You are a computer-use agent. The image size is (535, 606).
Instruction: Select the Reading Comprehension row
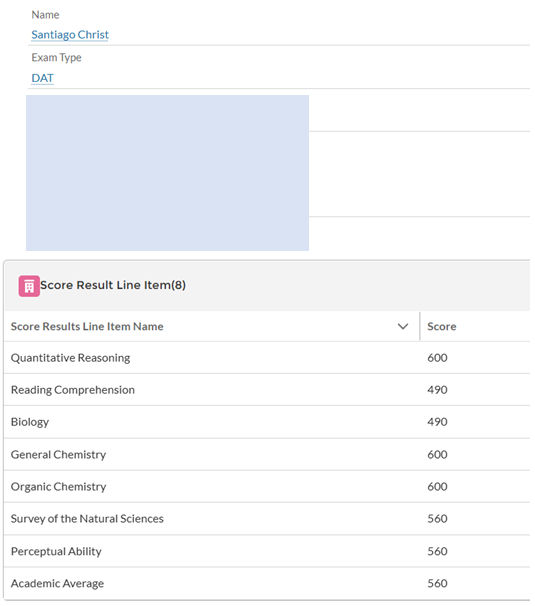[267, 390]
